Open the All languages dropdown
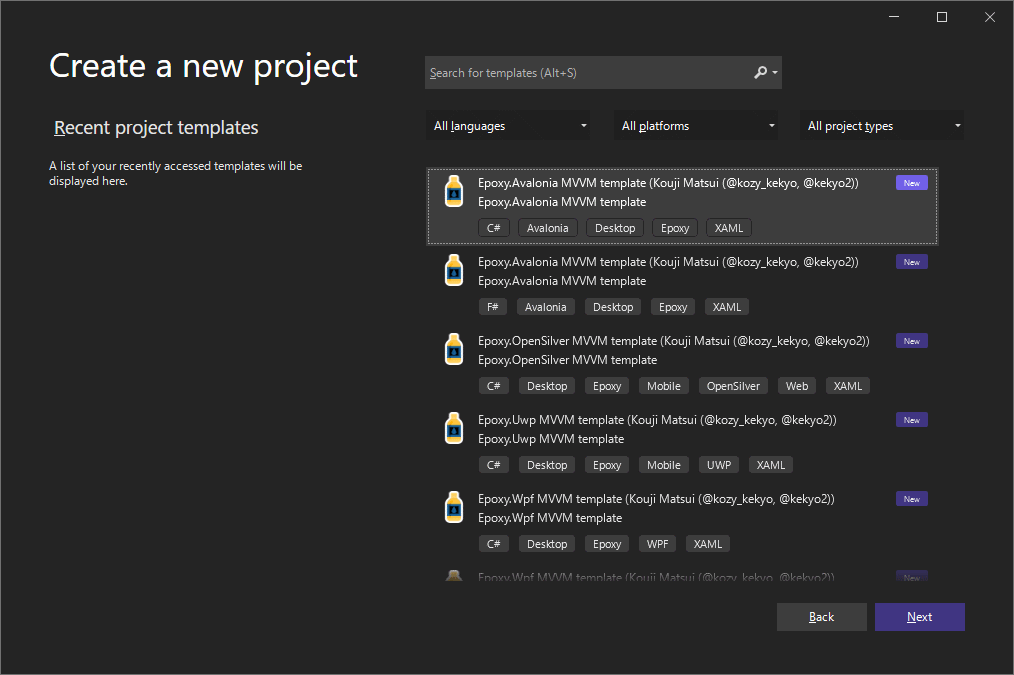The width and height of the screenshot is (1014, 675). 508,125
